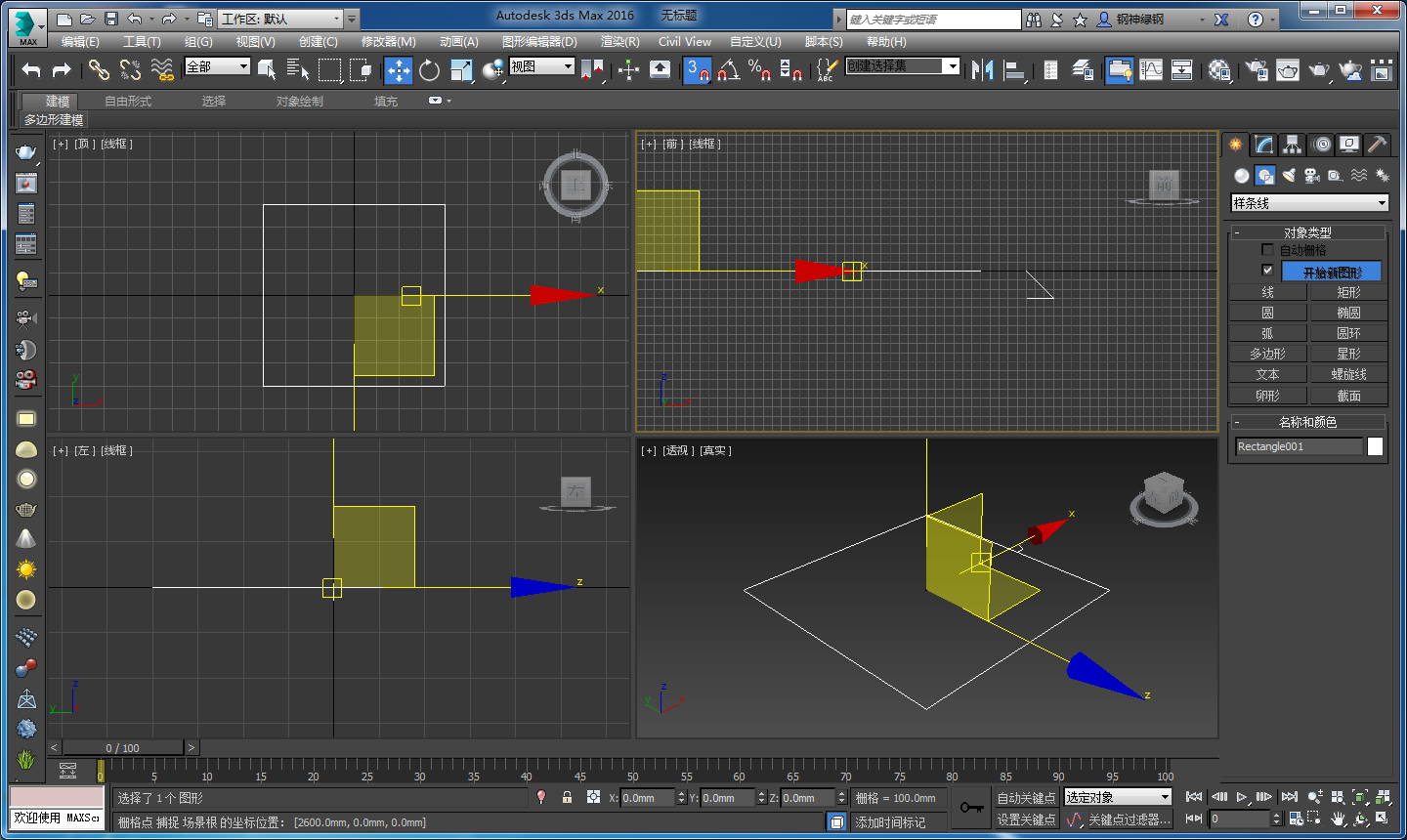Click the Rectangle001 object name field

(1299, 446)
